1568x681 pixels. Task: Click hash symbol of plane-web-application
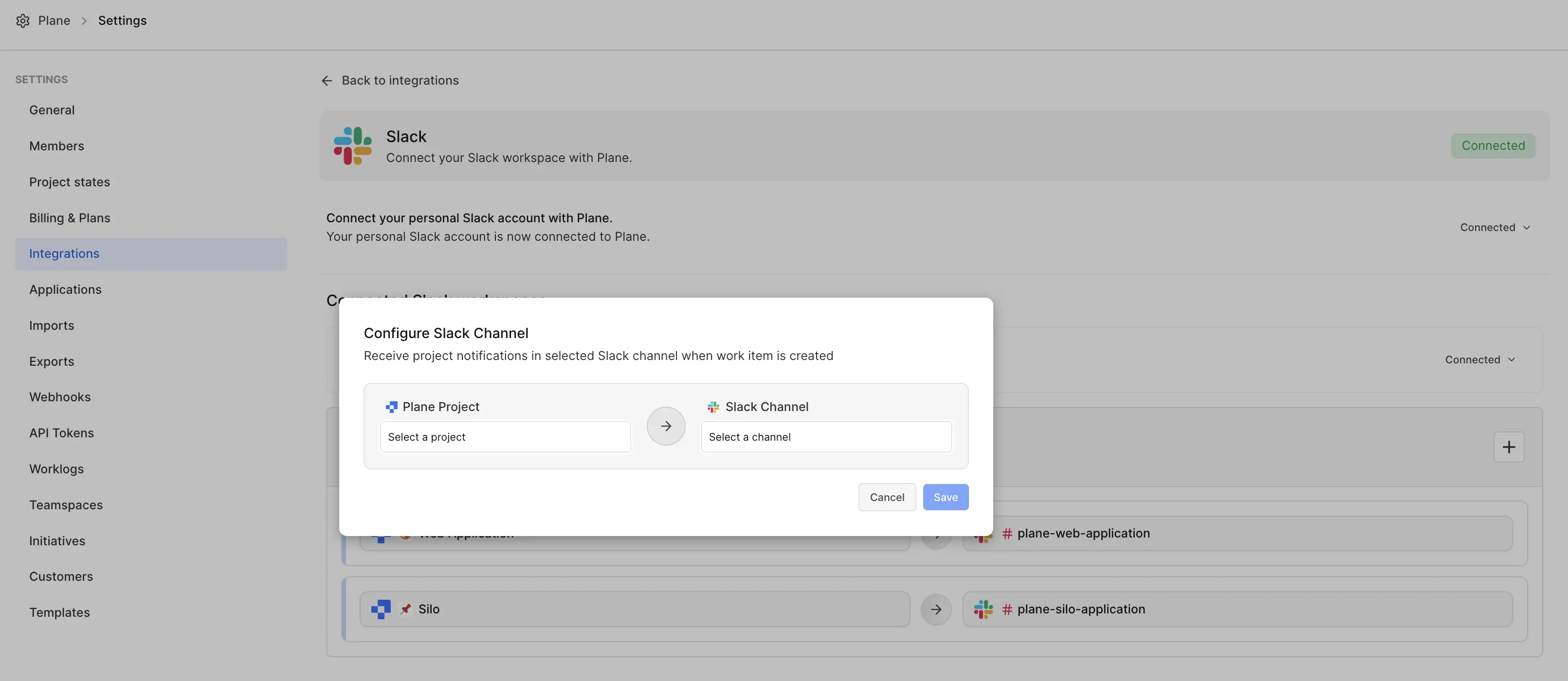(x=1007, y=534)
